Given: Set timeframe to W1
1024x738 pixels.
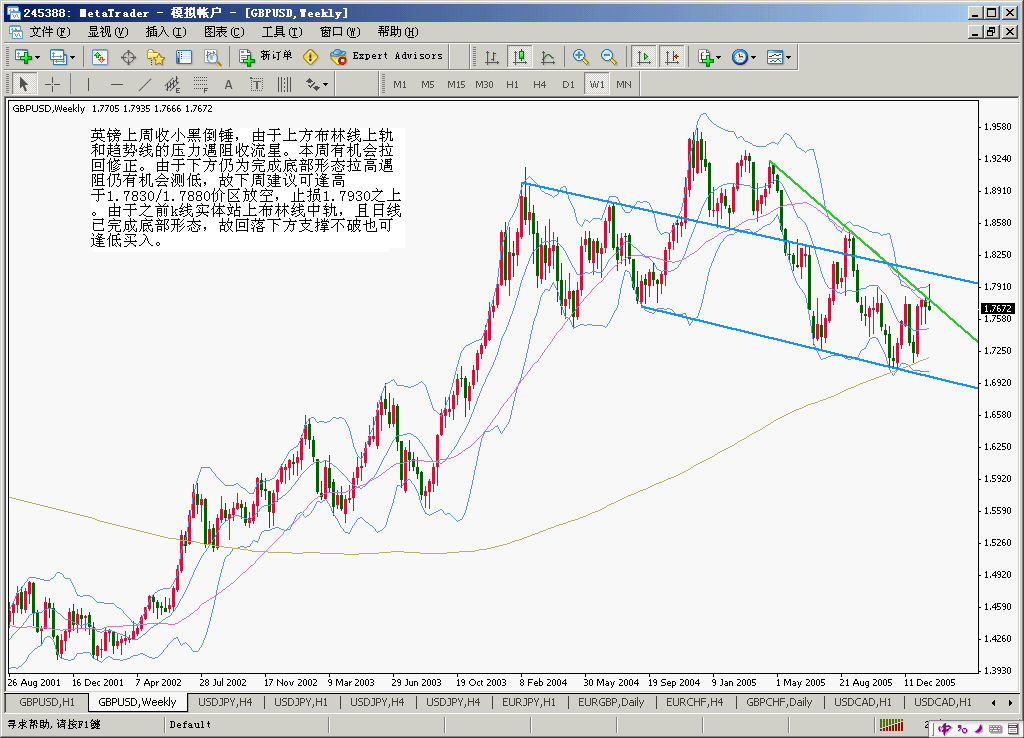Looking at the screenshot, I should pos(597,84).
